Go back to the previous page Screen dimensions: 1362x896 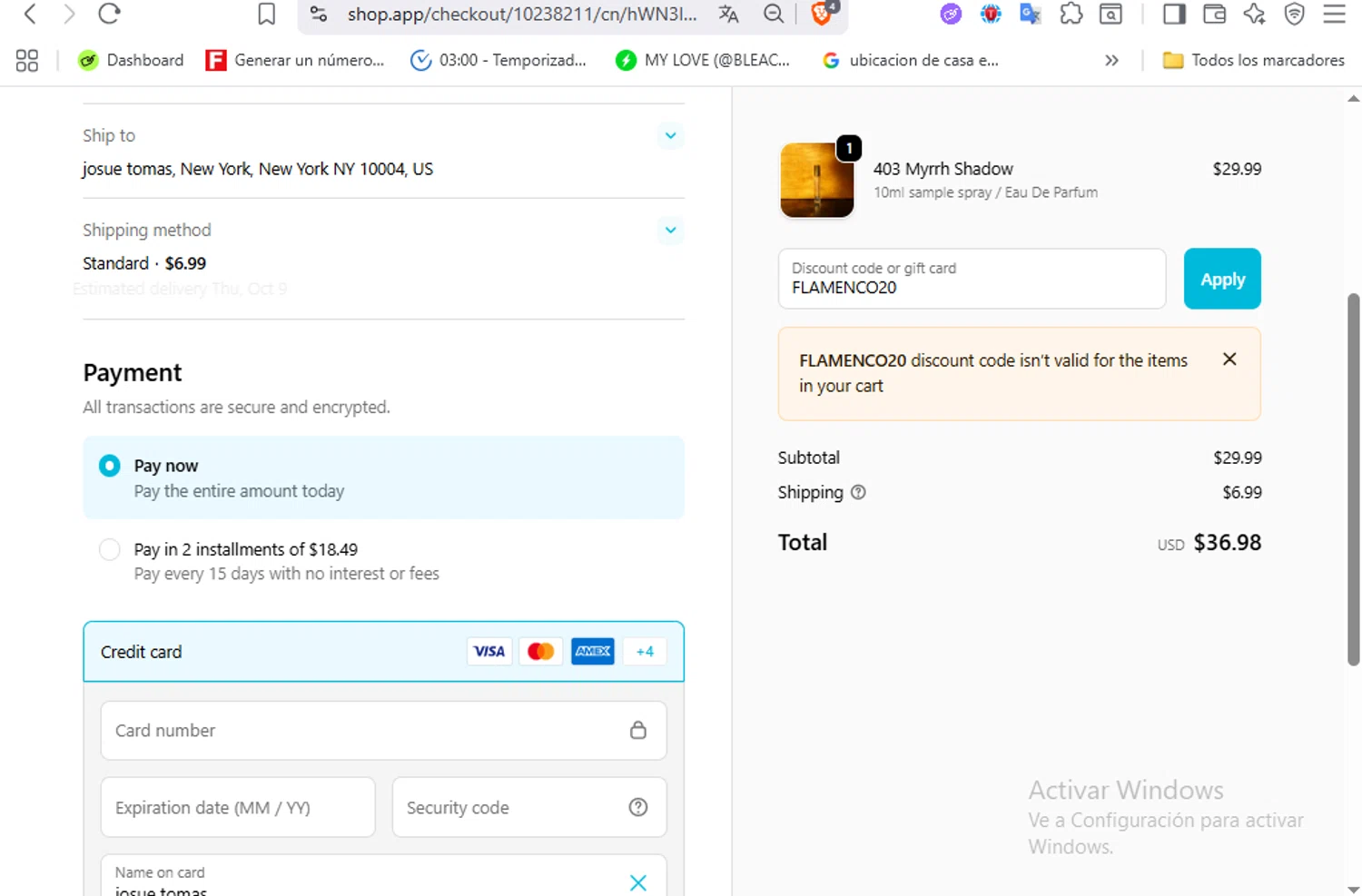click(x=30, y=14)
